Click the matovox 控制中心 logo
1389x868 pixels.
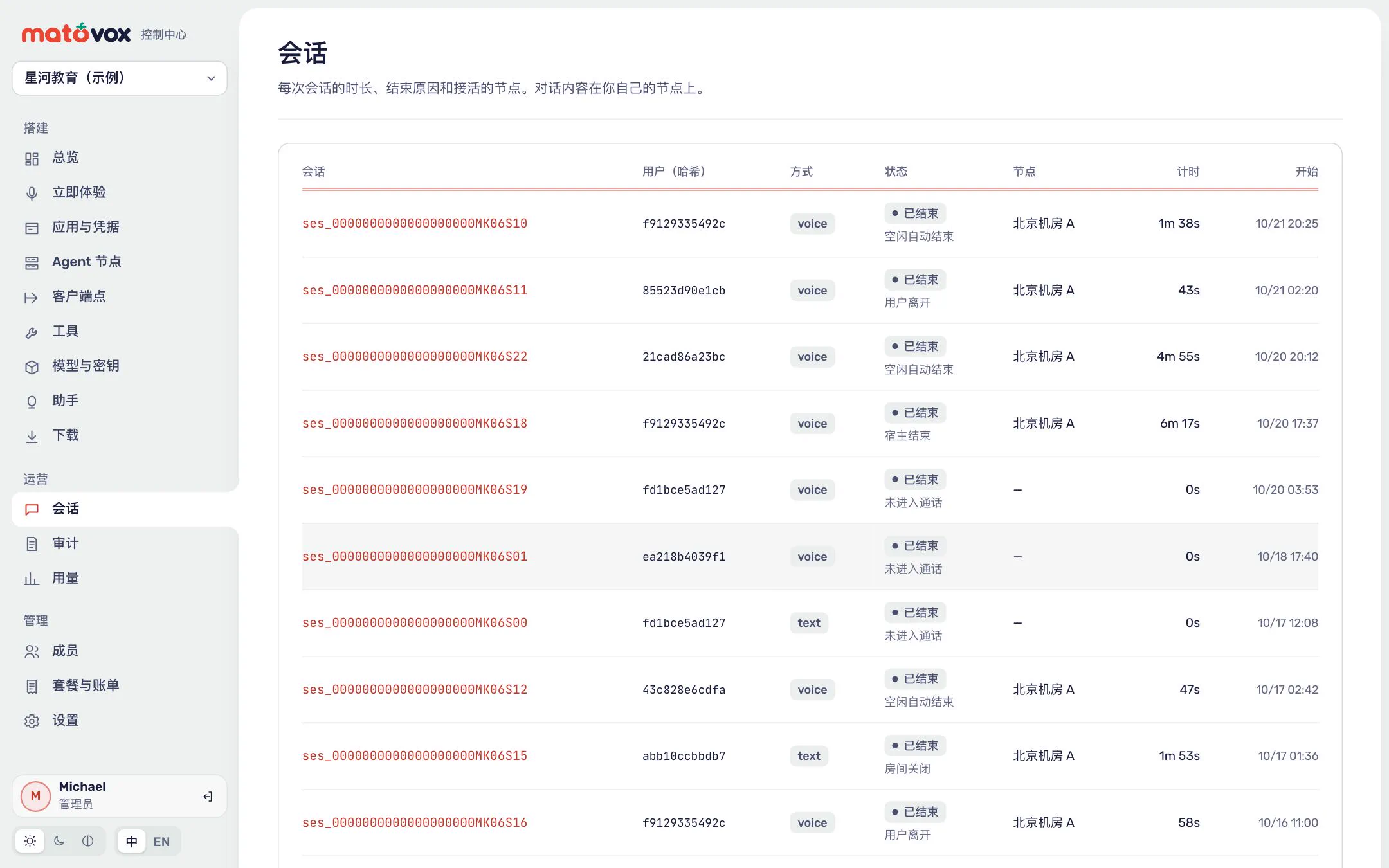[104, 33]
